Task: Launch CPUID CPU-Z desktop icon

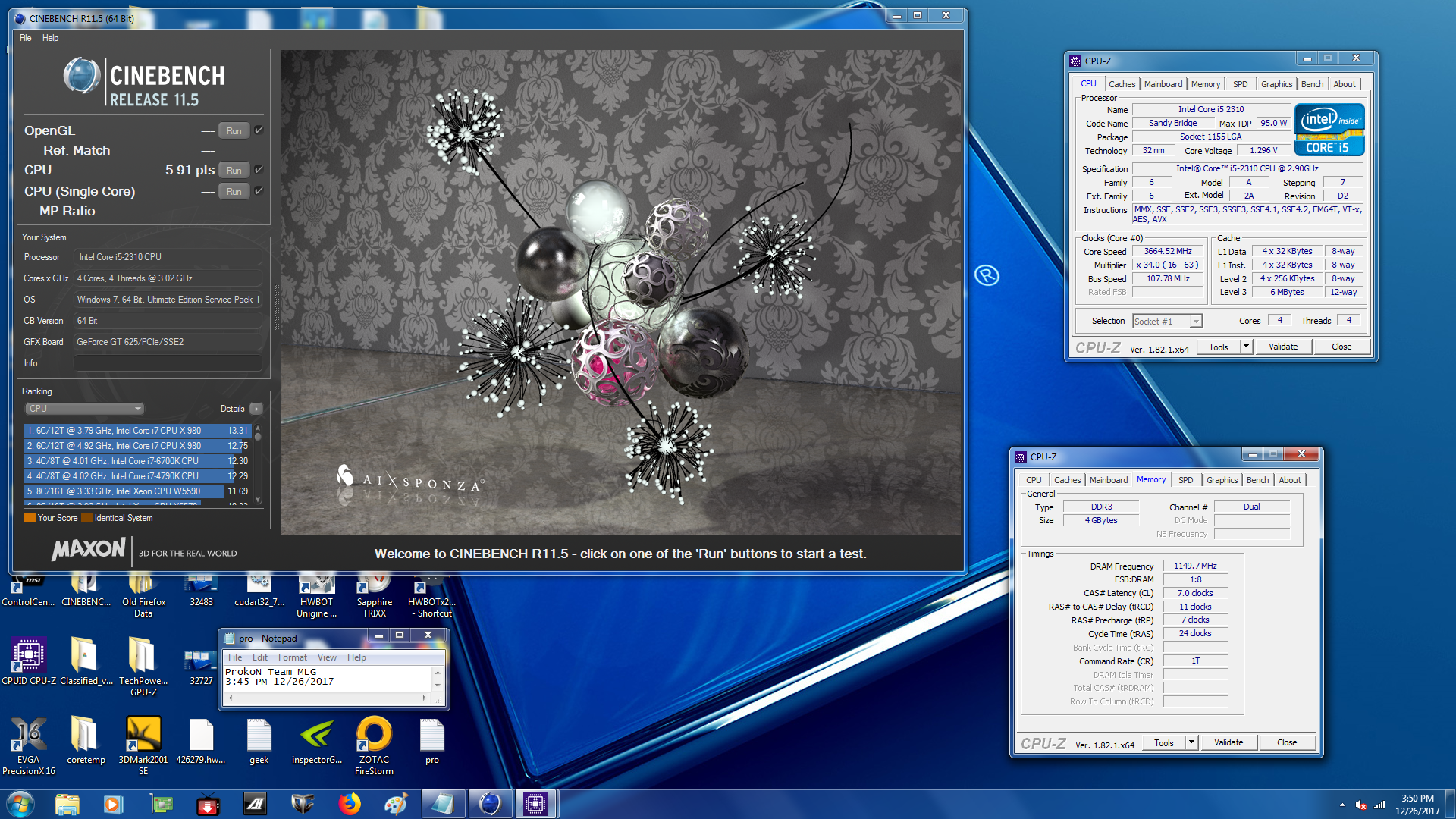Action: click(x=28, y=661)
